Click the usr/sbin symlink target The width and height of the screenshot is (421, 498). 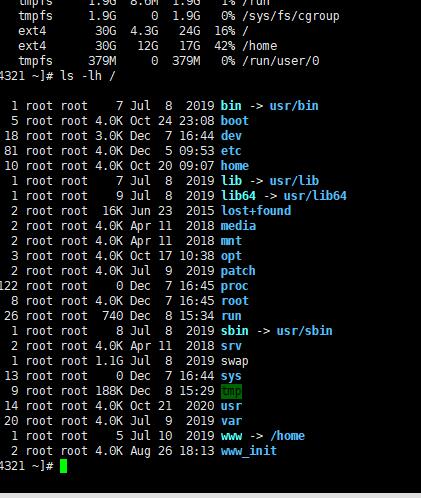click(305, 331)
